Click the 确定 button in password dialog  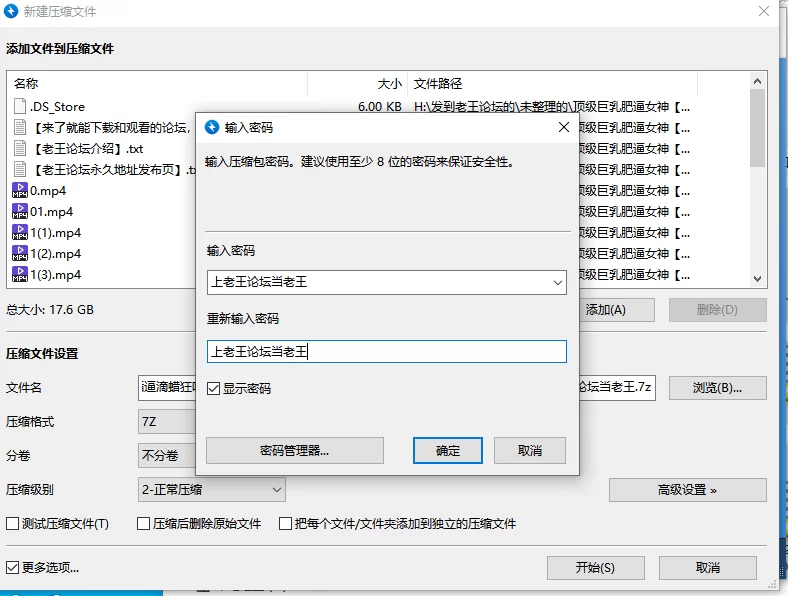[448, 450]
